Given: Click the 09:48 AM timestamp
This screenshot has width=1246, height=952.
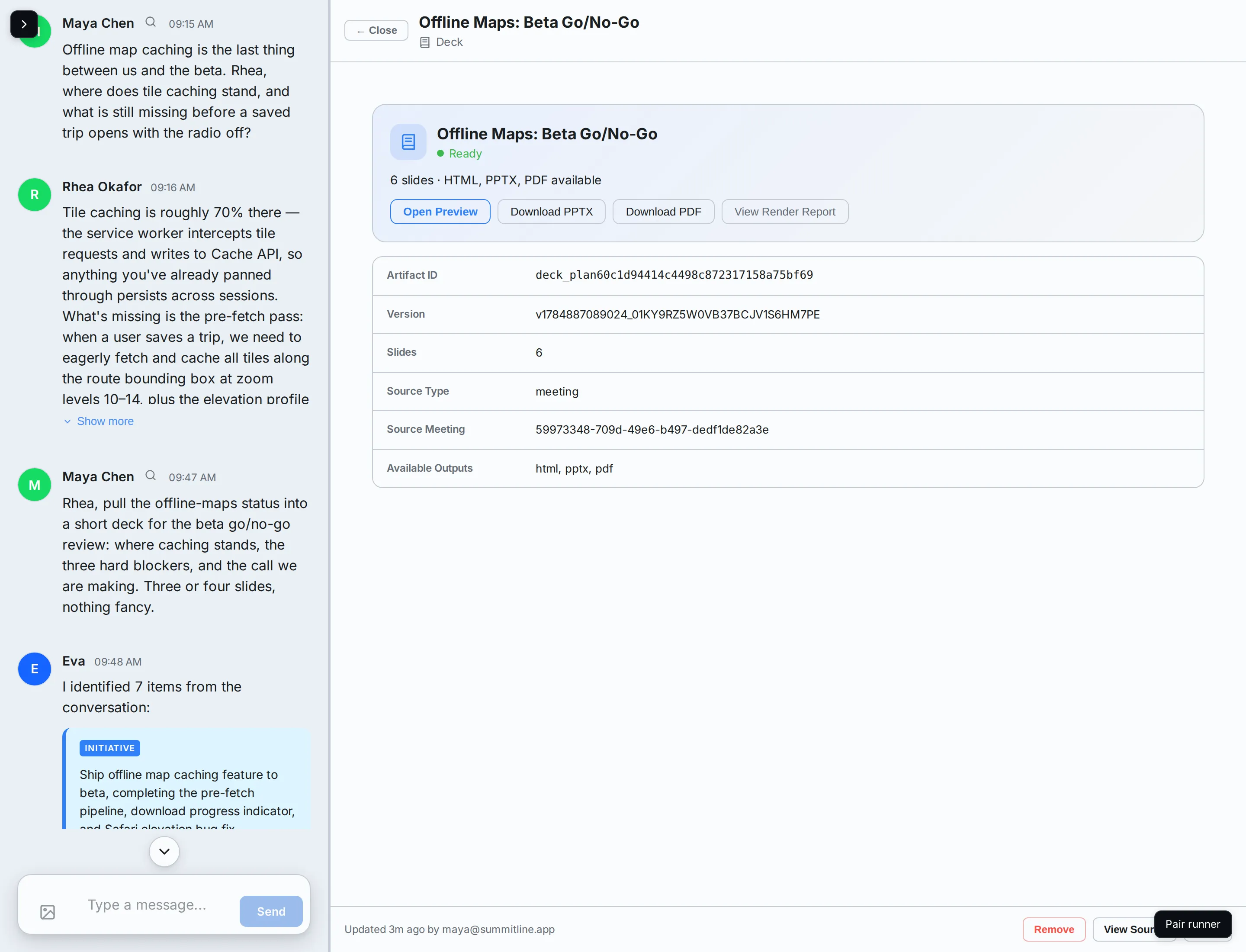Looking at the screenshot, I should (x=118, y=662).
